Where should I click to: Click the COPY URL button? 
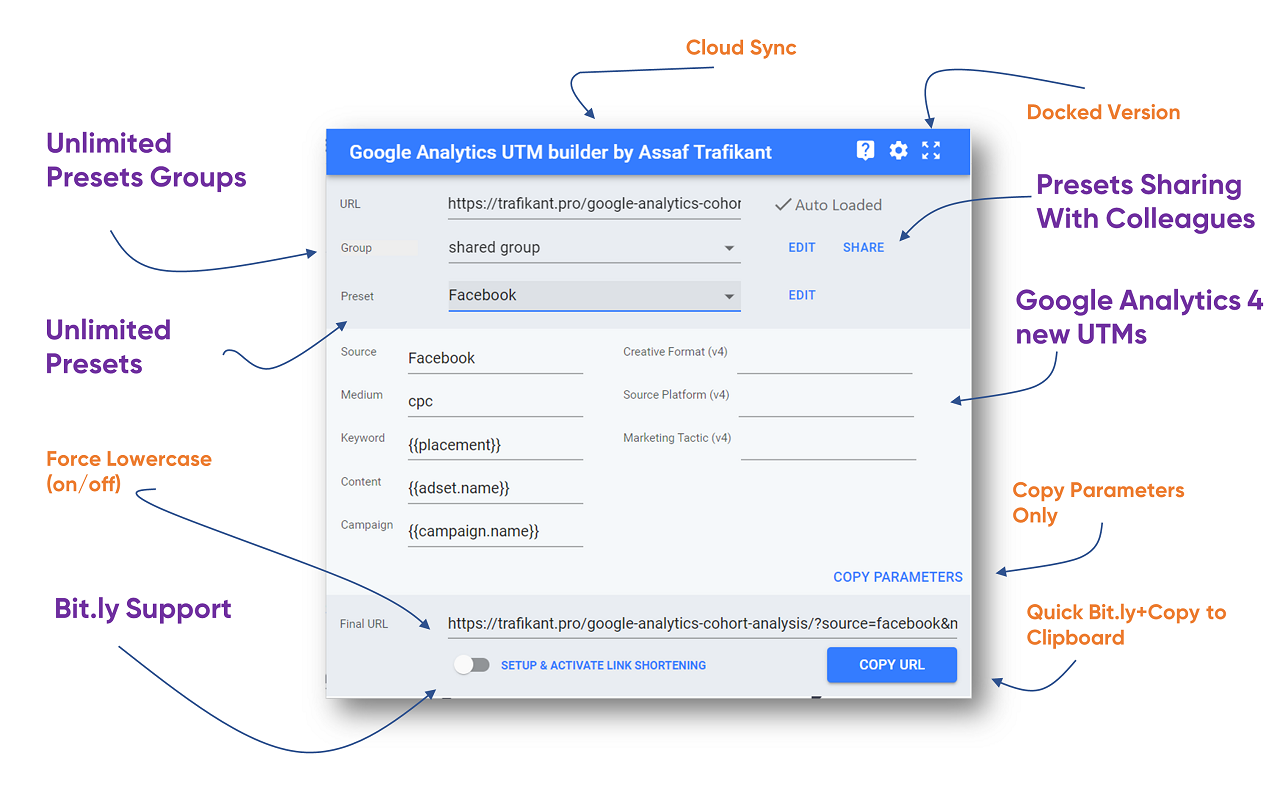tap(891, 664)
